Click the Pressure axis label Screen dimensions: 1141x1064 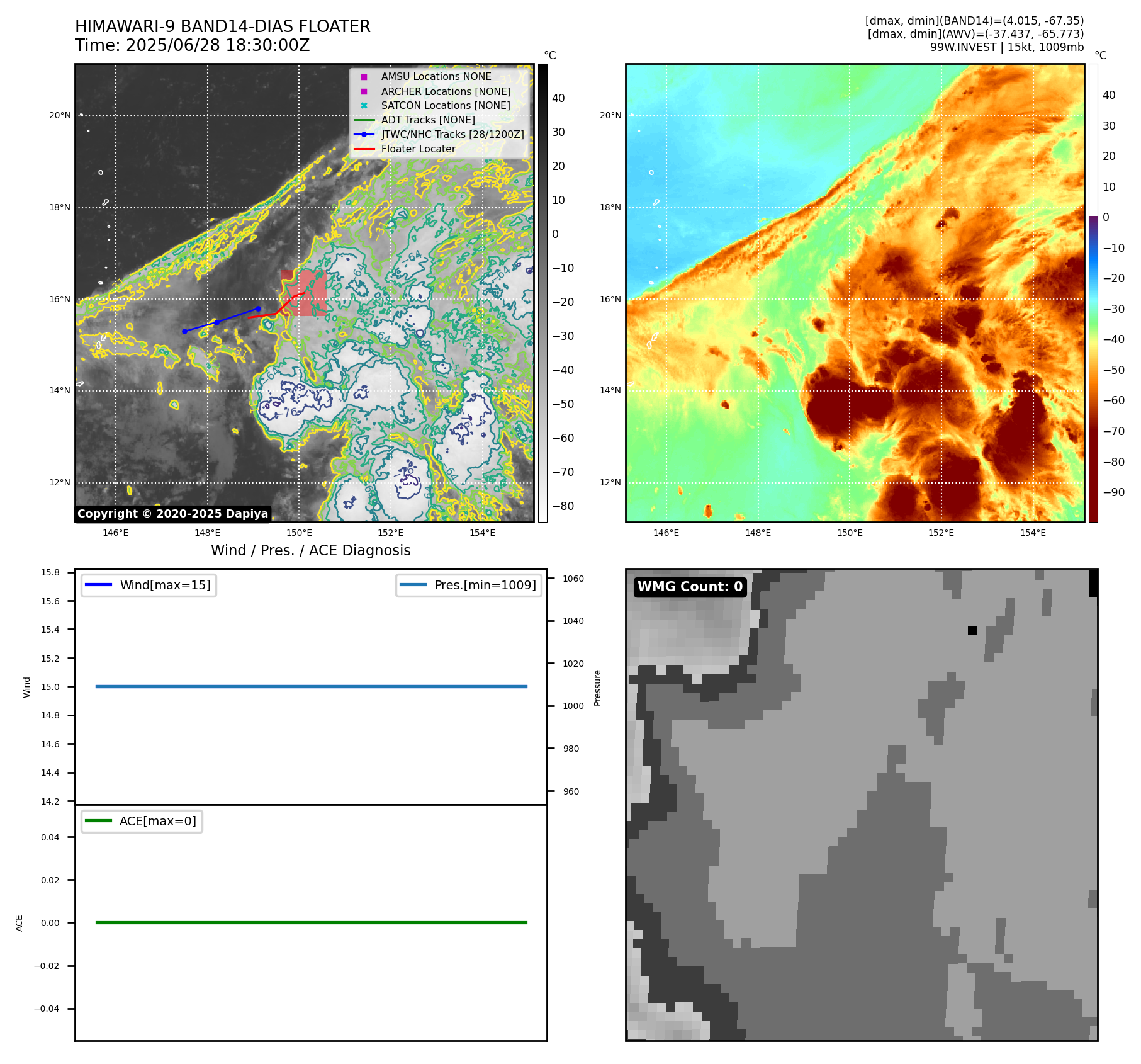[x=598, y=688]
